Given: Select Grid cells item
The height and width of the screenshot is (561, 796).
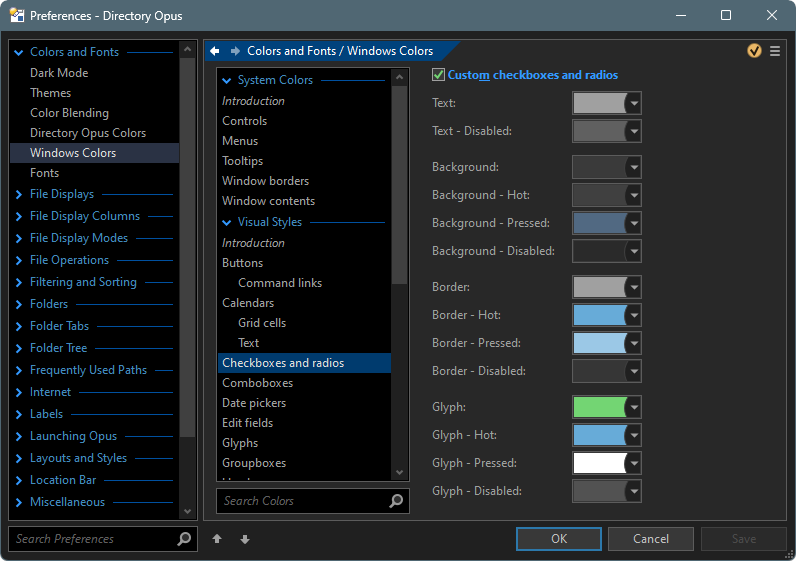Looking at the screenshot, I should pos(262,323).
